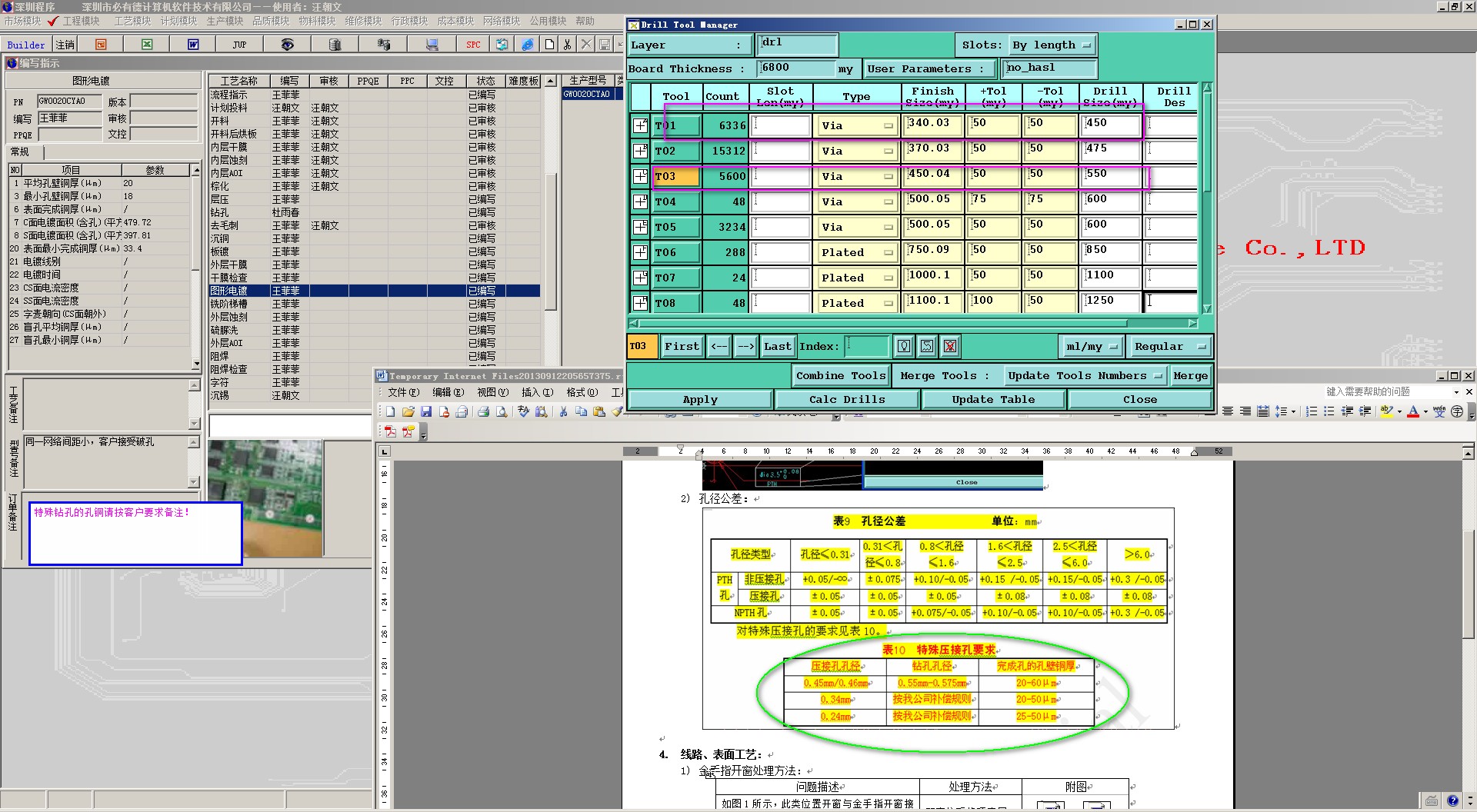The width and height of the screenshot is (1477, 812).
Task: Open the Type dropdown for tool T01
Action: coord(856,125)
